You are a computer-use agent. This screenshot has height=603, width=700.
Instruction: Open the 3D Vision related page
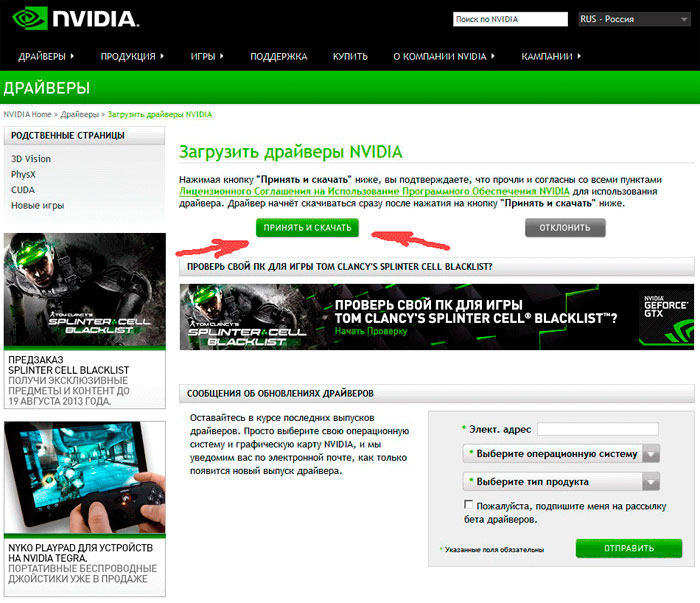click(31, 159)
